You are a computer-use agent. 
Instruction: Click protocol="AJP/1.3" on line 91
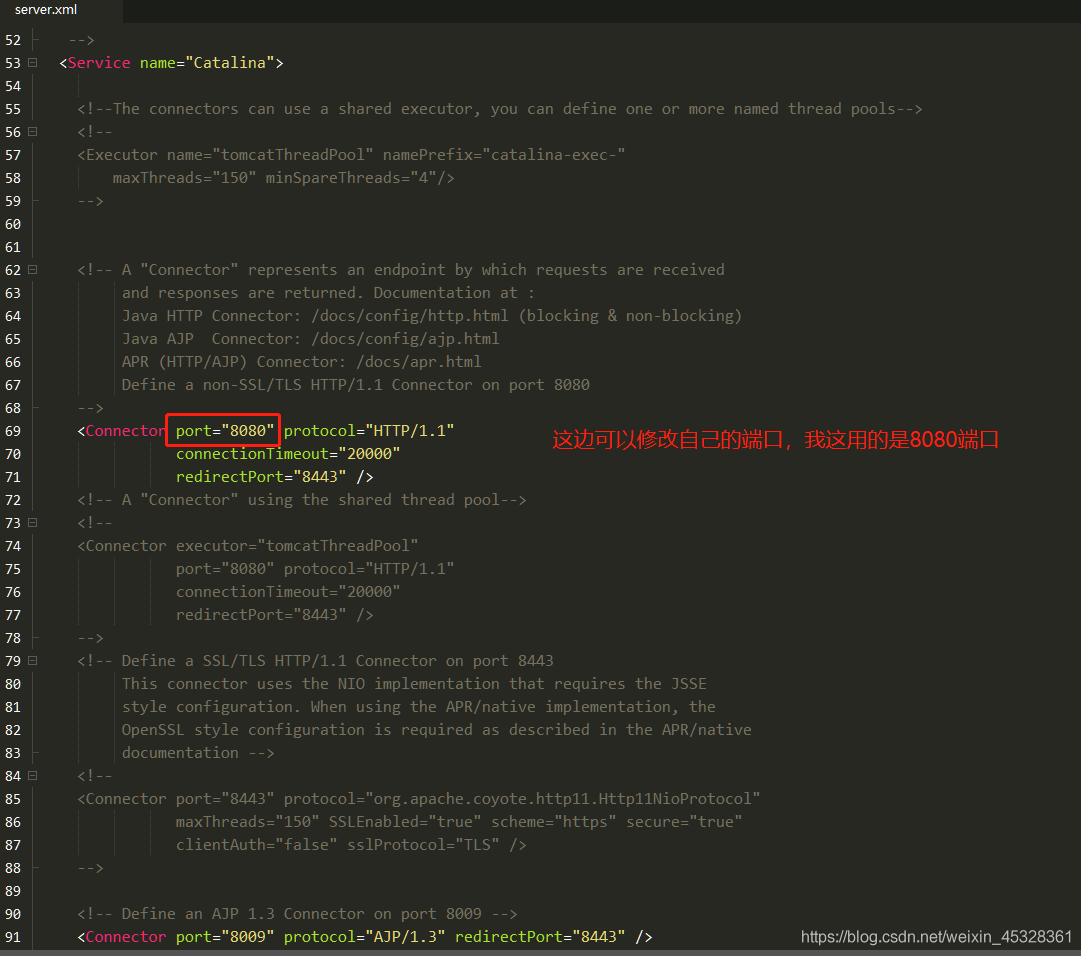[x=364, y=937]
